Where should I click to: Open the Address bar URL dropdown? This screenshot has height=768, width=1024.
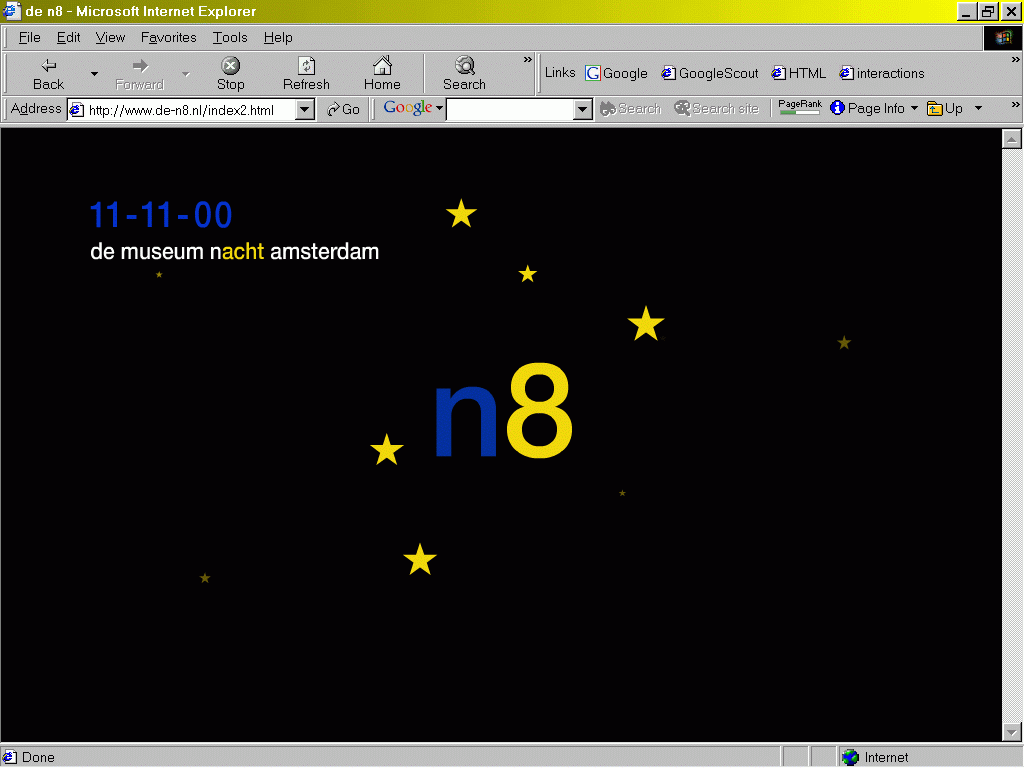[x=306, y=109]
